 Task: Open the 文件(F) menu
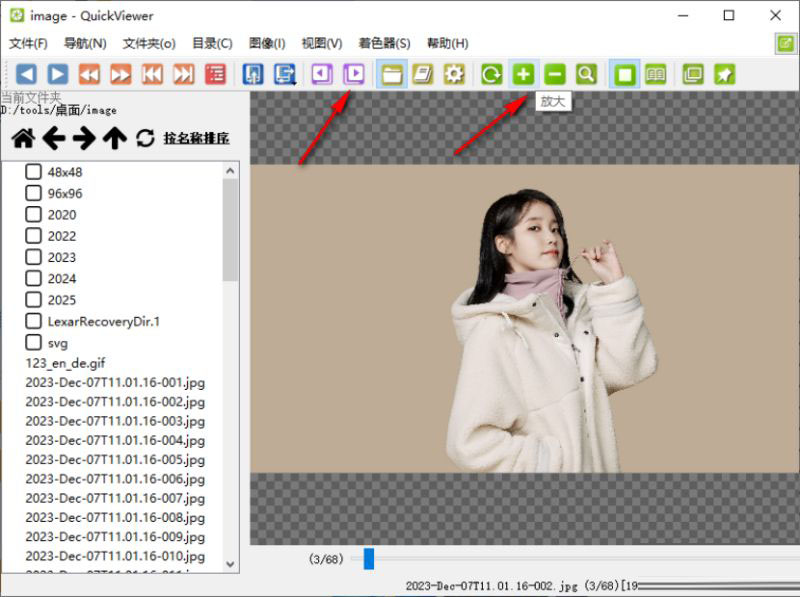point(29,43)
